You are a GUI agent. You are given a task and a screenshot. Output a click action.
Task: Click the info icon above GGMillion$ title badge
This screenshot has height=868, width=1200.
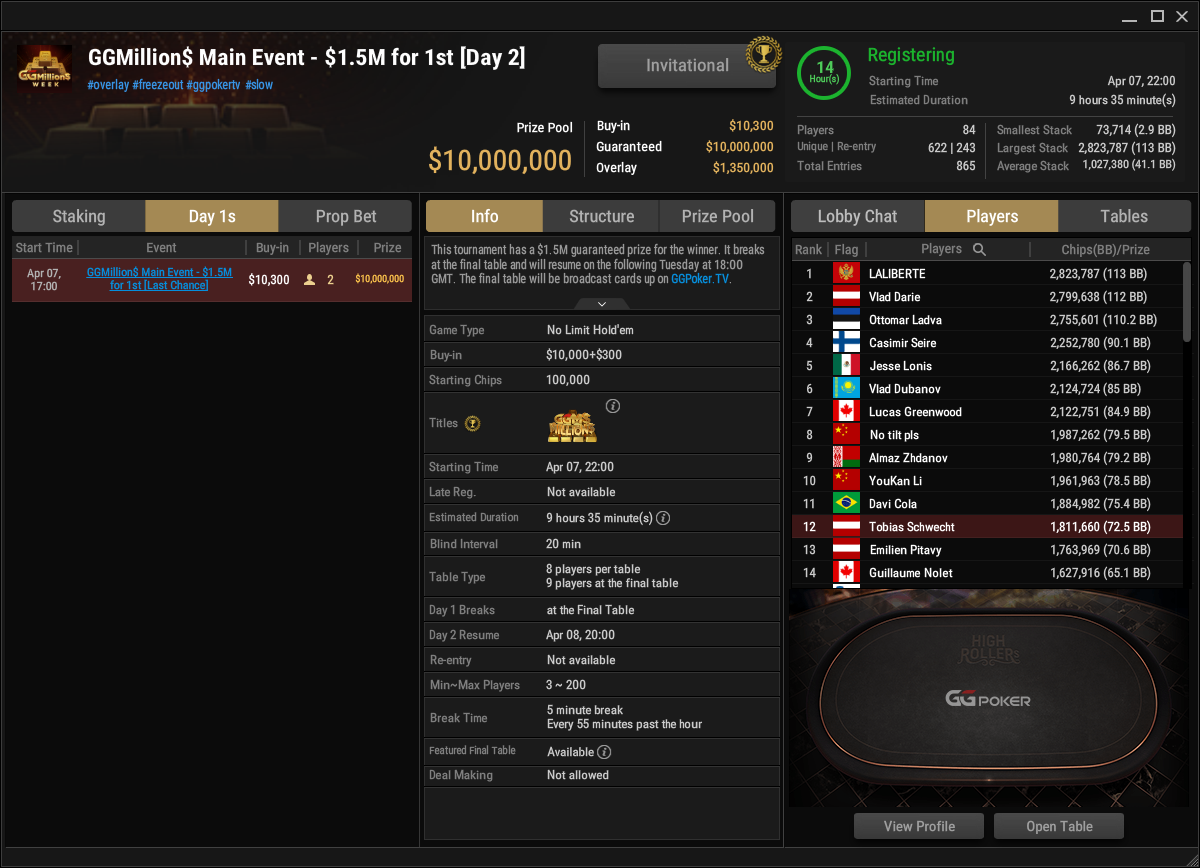(x=614, y=406)
